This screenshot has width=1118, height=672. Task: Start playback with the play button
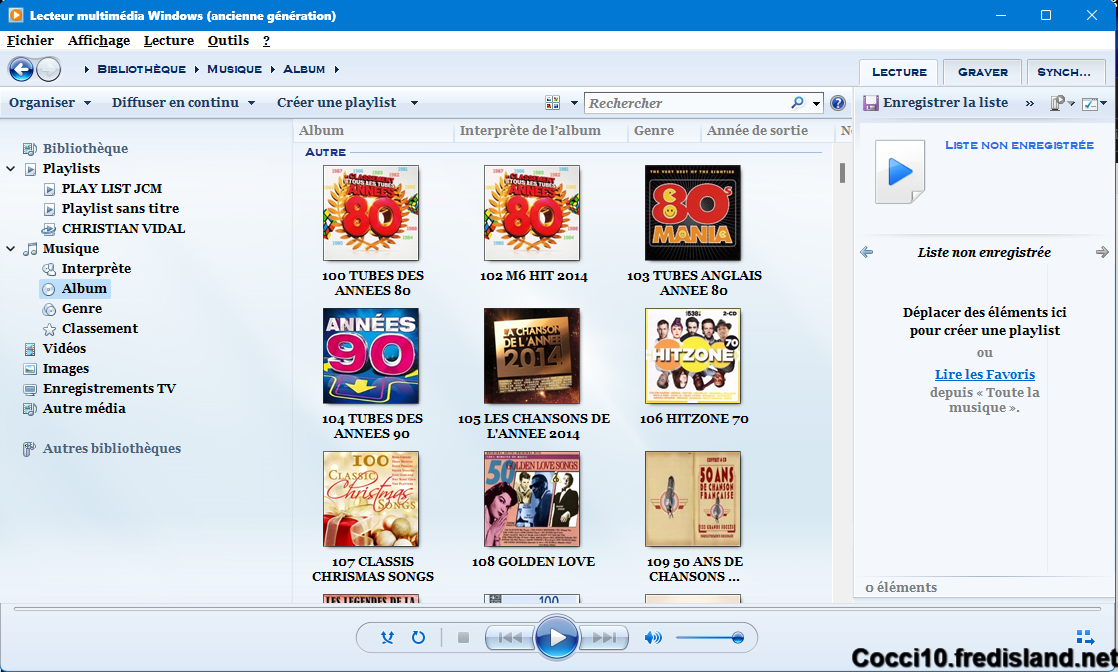pos(557,637)
